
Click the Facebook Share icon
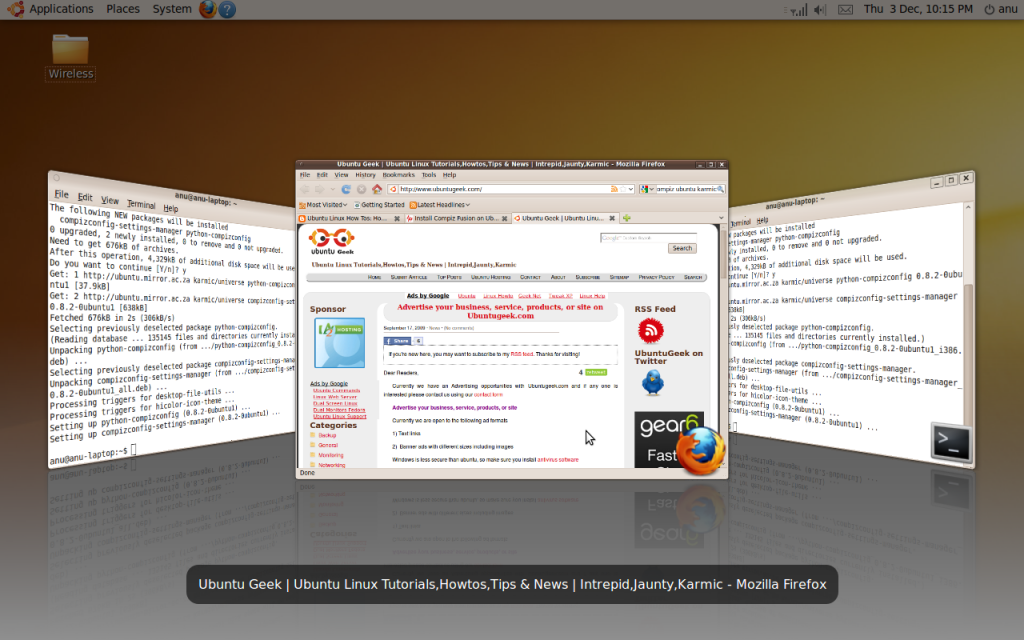pos(390,341)
